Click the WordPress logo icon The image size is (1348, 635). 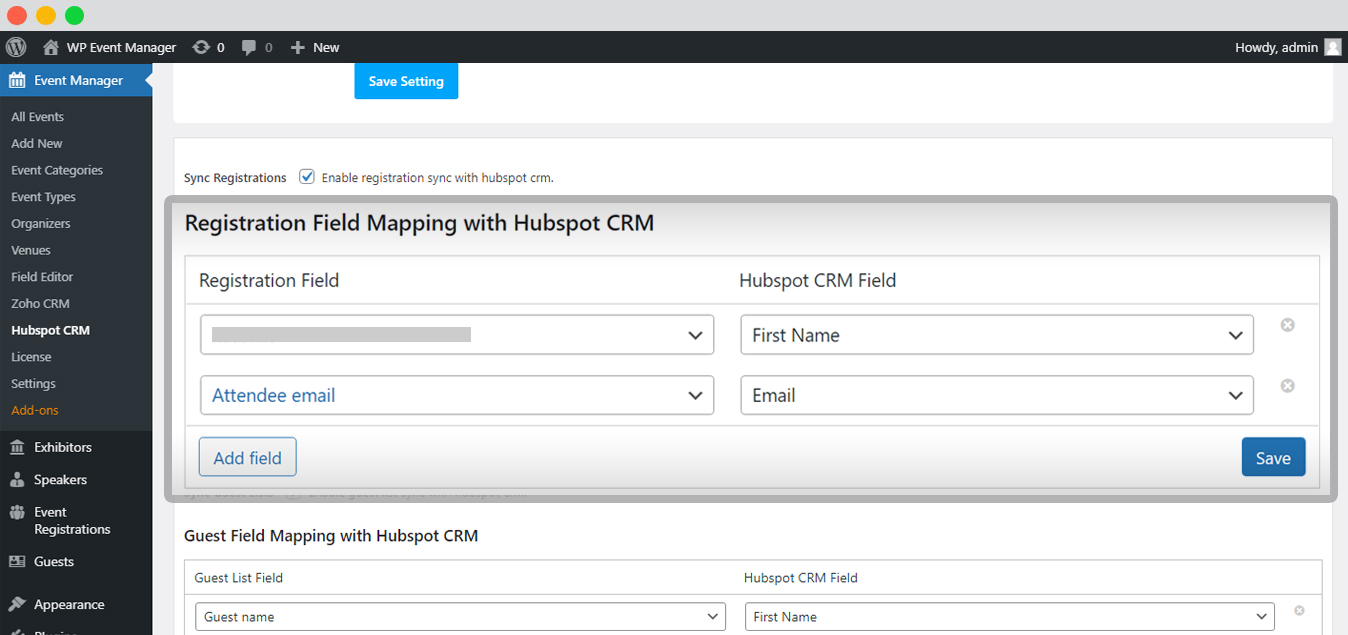pyautogui.click(x=16, y=47)
